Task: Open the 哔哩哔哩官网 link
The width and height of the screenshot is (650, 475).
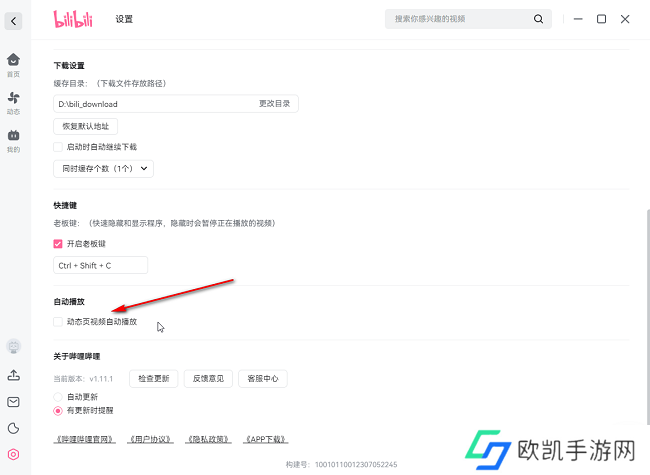Action: pos(85,439)
